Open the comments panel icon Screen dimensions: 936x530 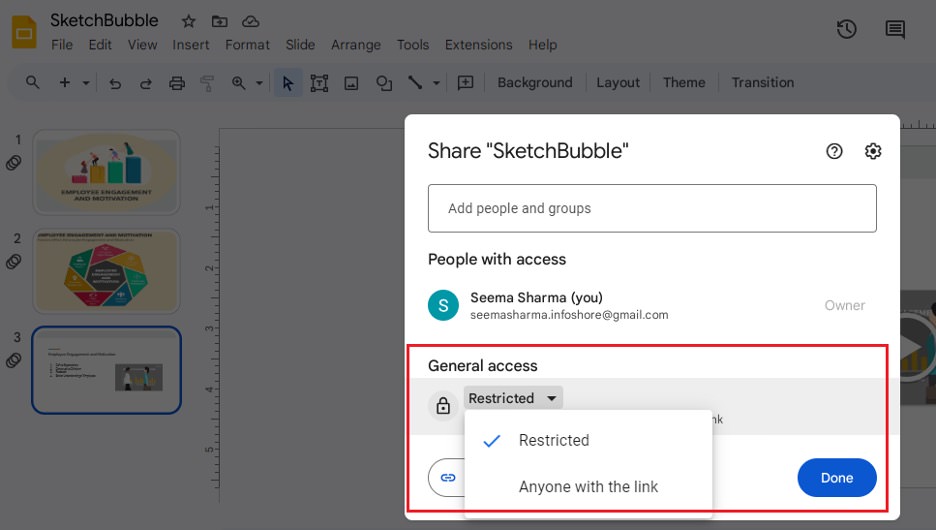point(895,29)
